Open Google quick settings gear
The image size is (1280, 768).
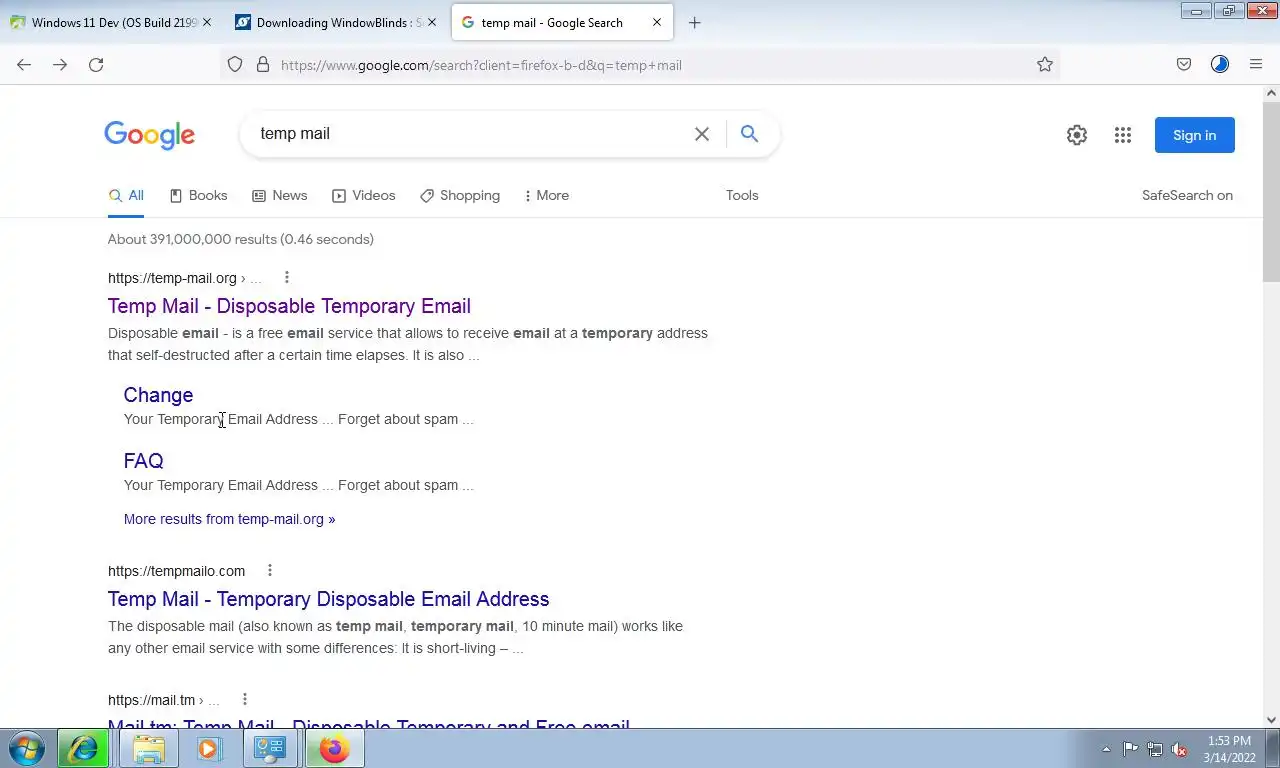(1077, 135)
